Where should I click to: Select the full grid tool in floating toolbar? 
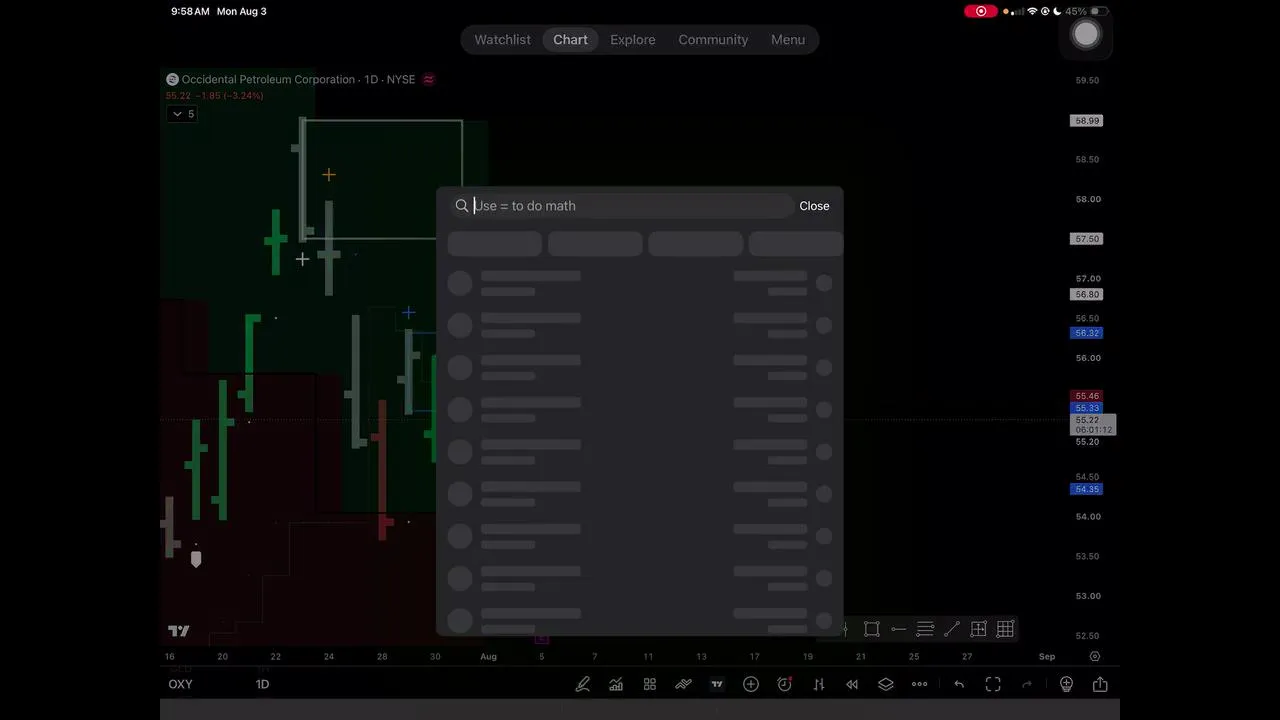coord(1005,629)
